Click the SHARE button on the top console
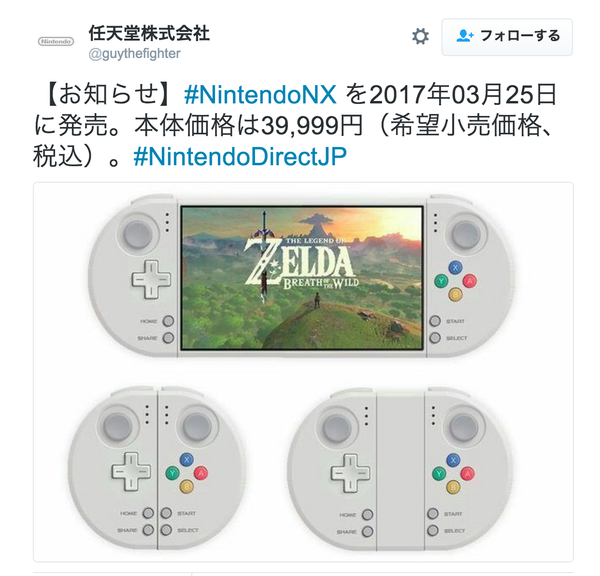The image size is (600, 576). [168, 338]
